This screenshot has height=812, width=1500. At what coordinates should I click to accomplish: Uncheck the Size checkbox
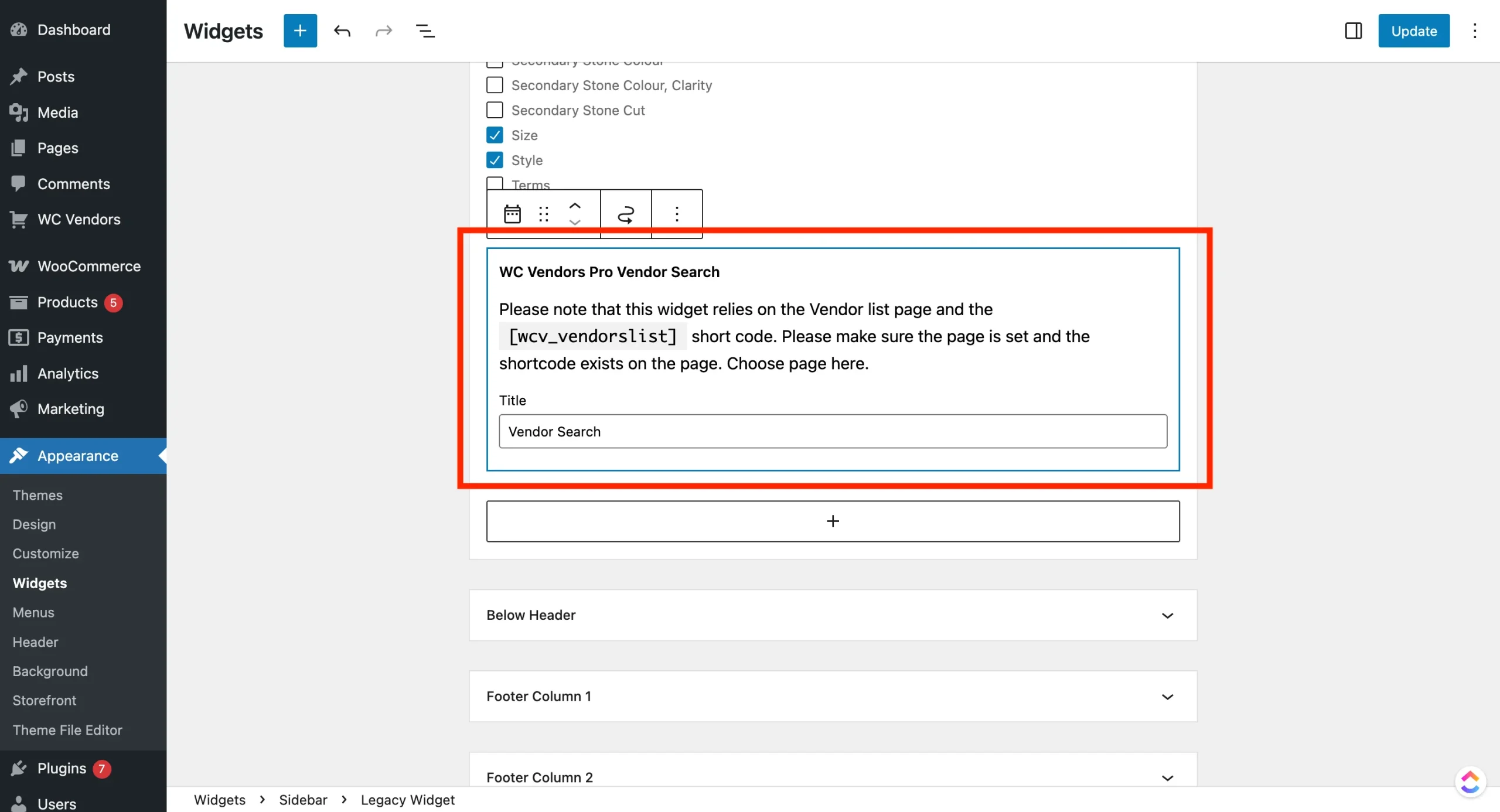(495, 135)
